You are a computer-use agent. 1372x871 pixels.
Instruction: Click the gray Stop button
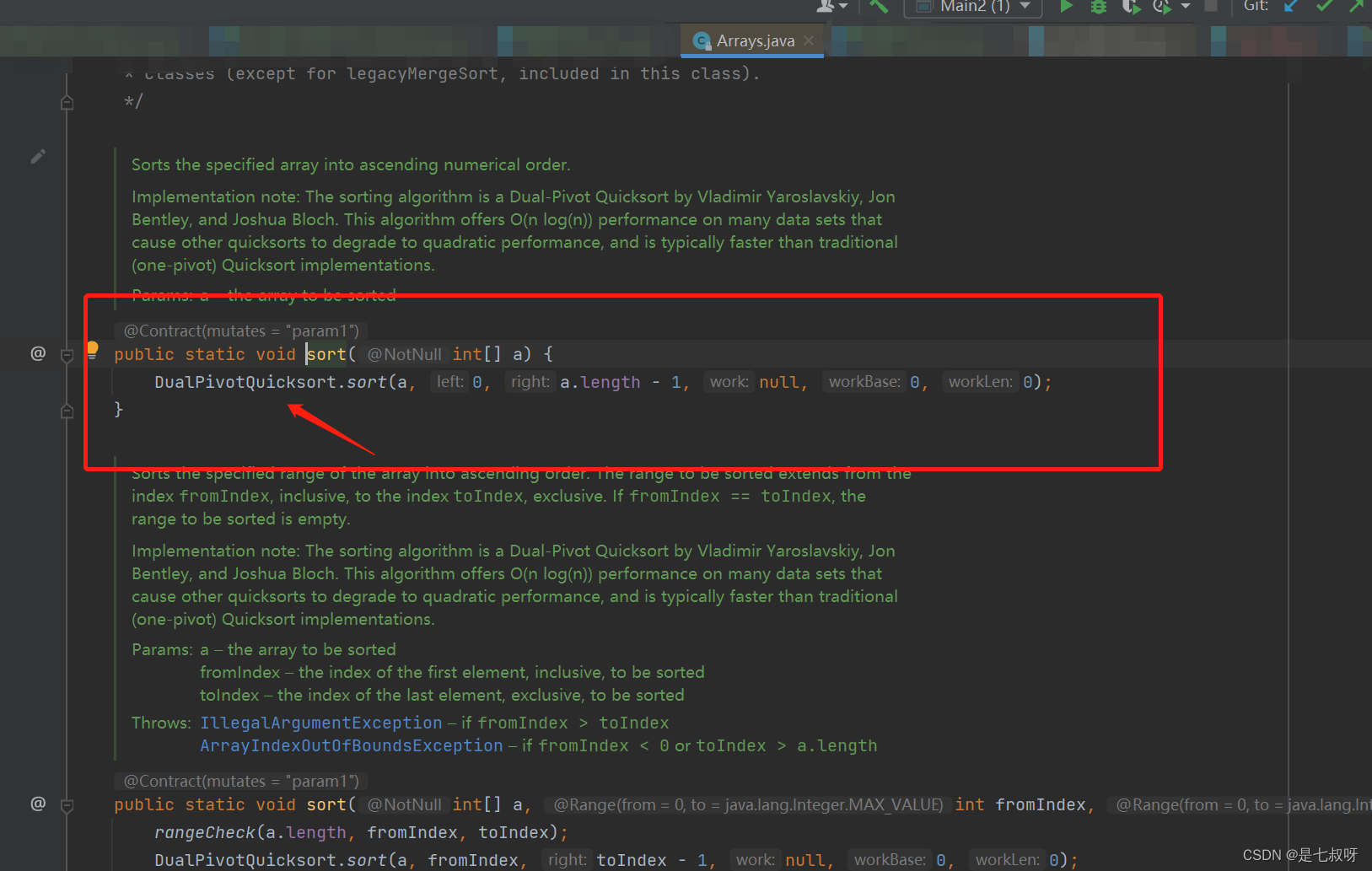[x=1211, y=6]
